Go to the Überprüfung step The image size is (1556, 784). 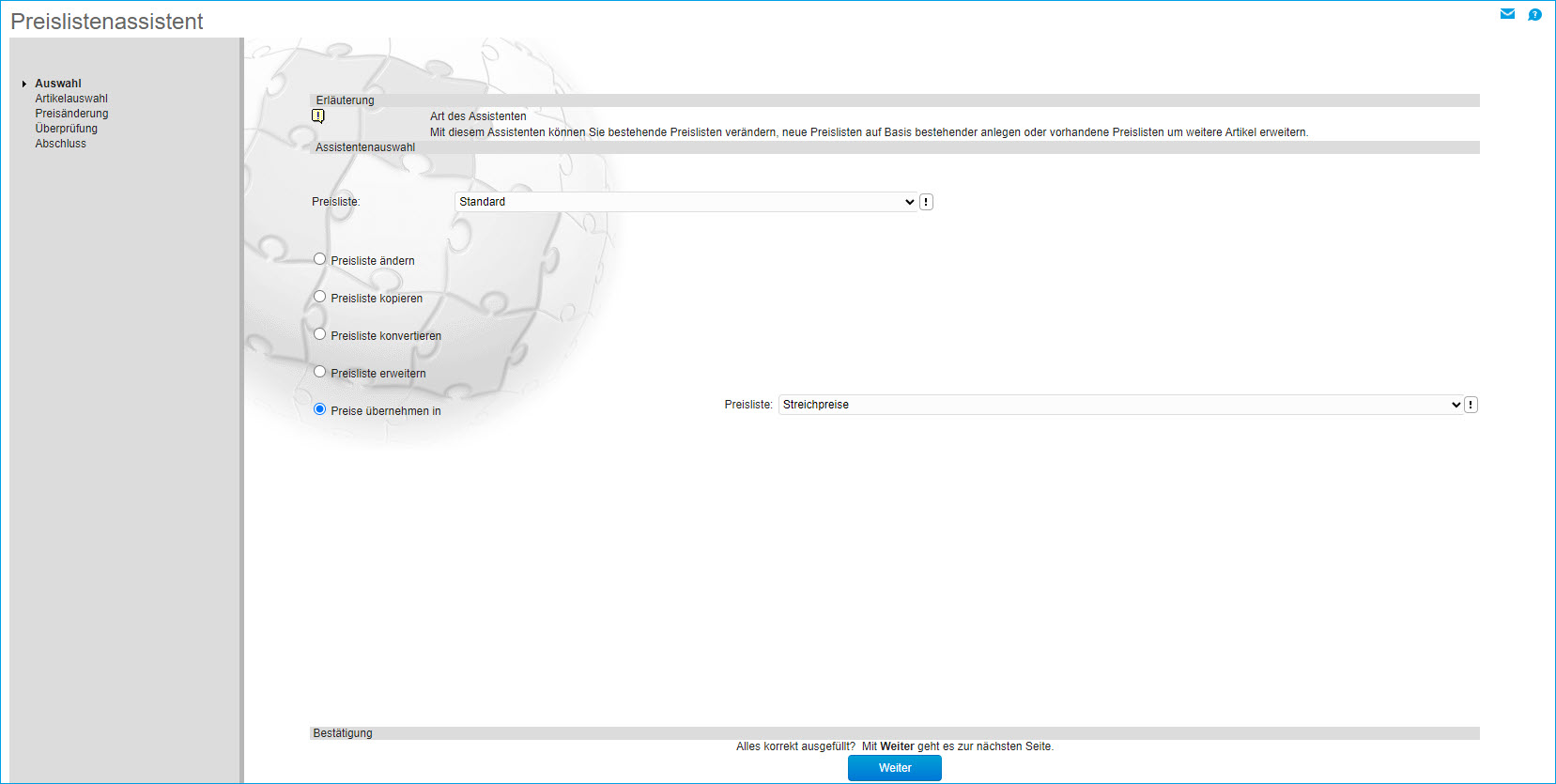click(x=66, y=129)
